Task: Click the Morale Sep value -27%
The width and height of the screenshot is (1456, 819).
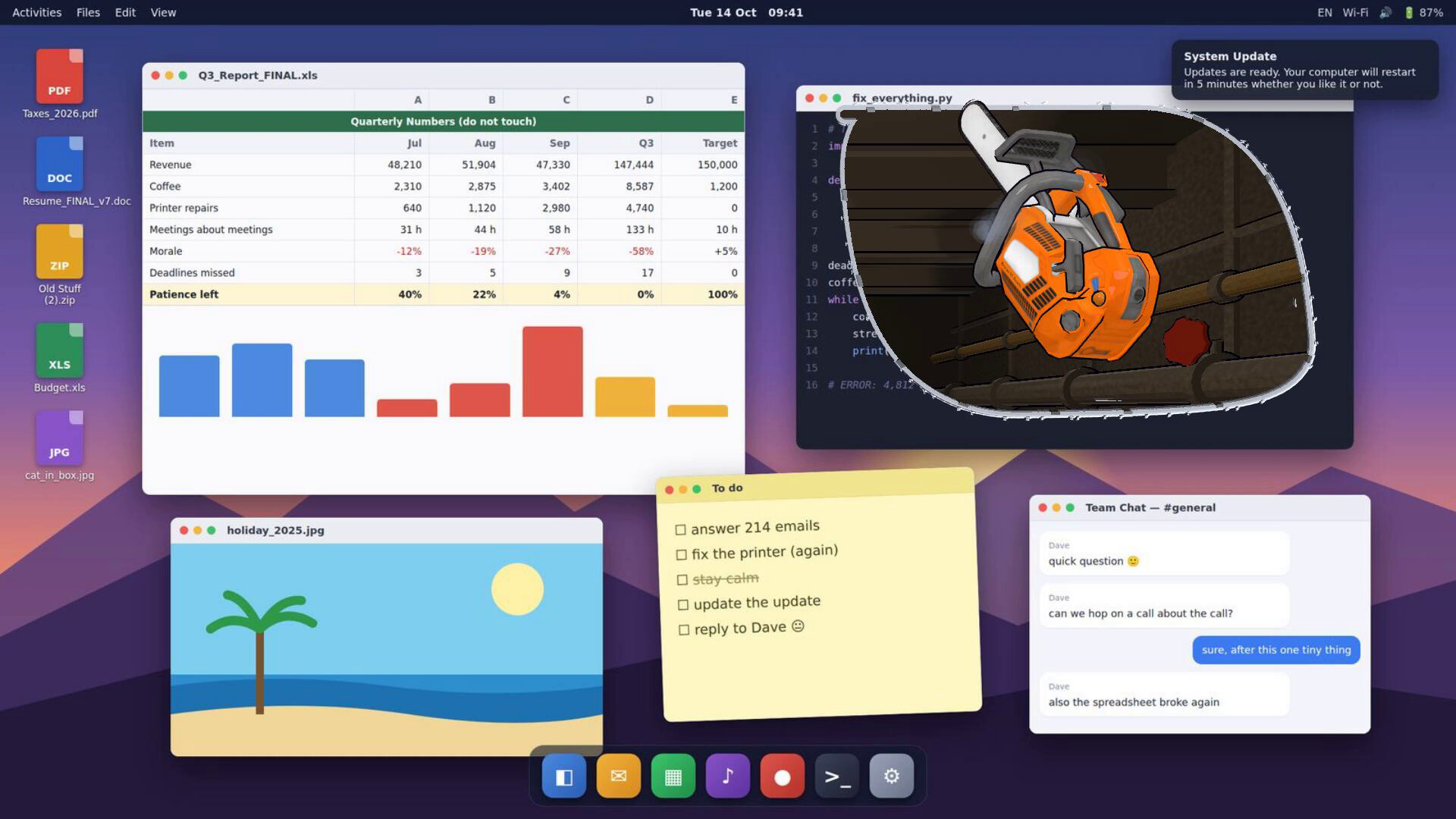Action: (x=540, y=251)
